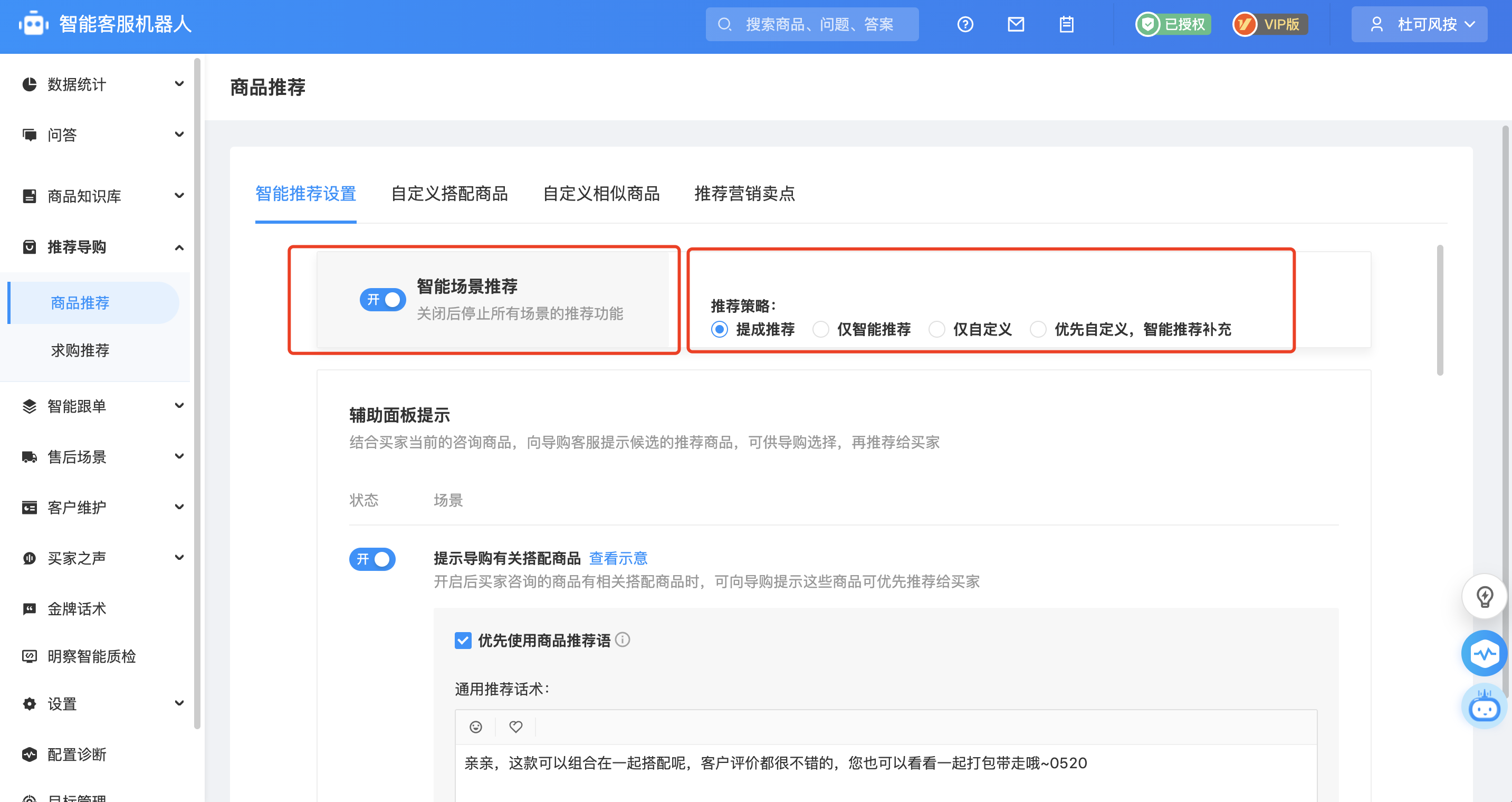Expand the 商品知识库 menu chevron
The image size is (1512, 802).
[x=179, y=196]
